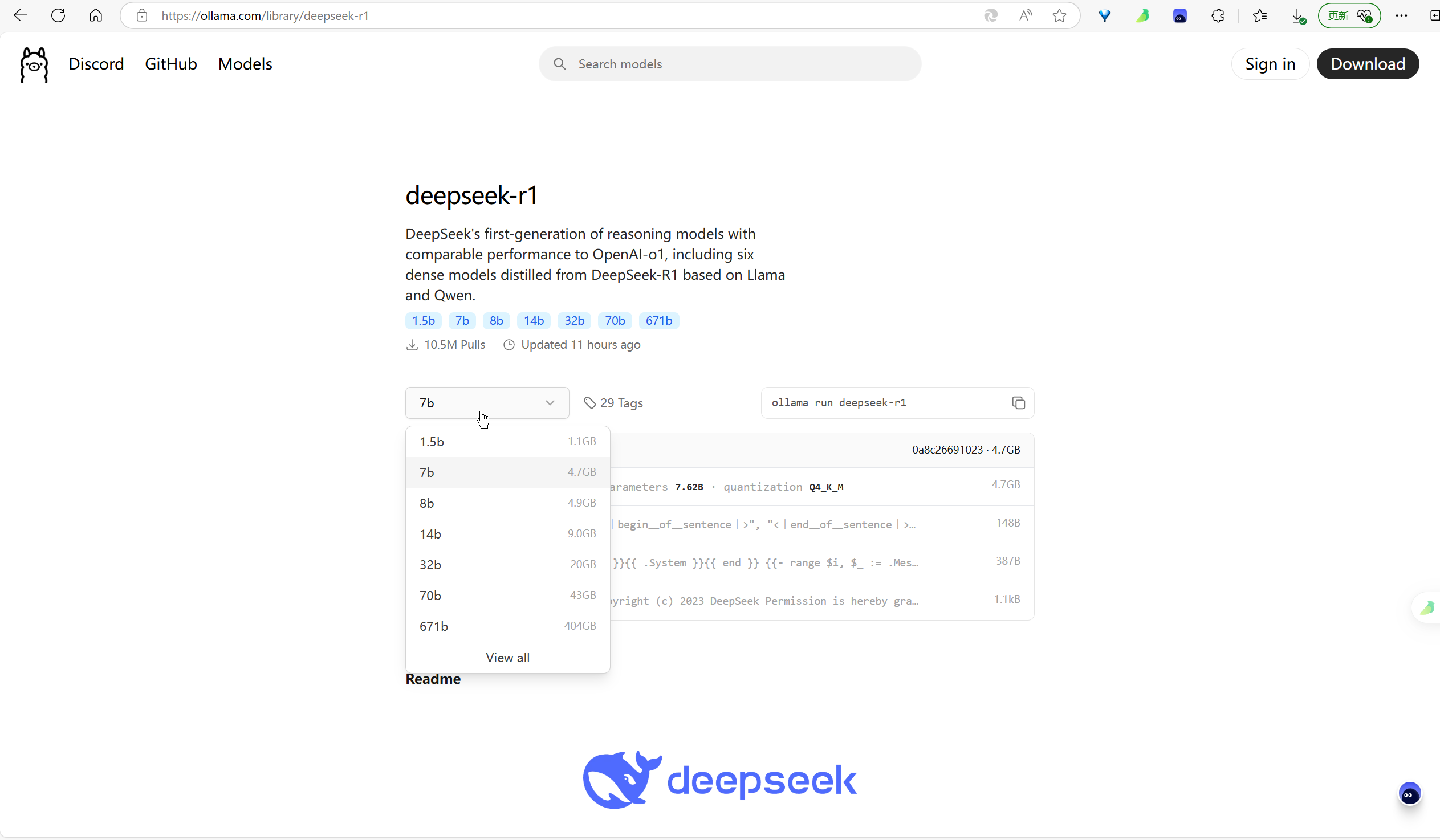1440x840 pixels.
Task: Click View all in dropdown
Action: [507, 658]
